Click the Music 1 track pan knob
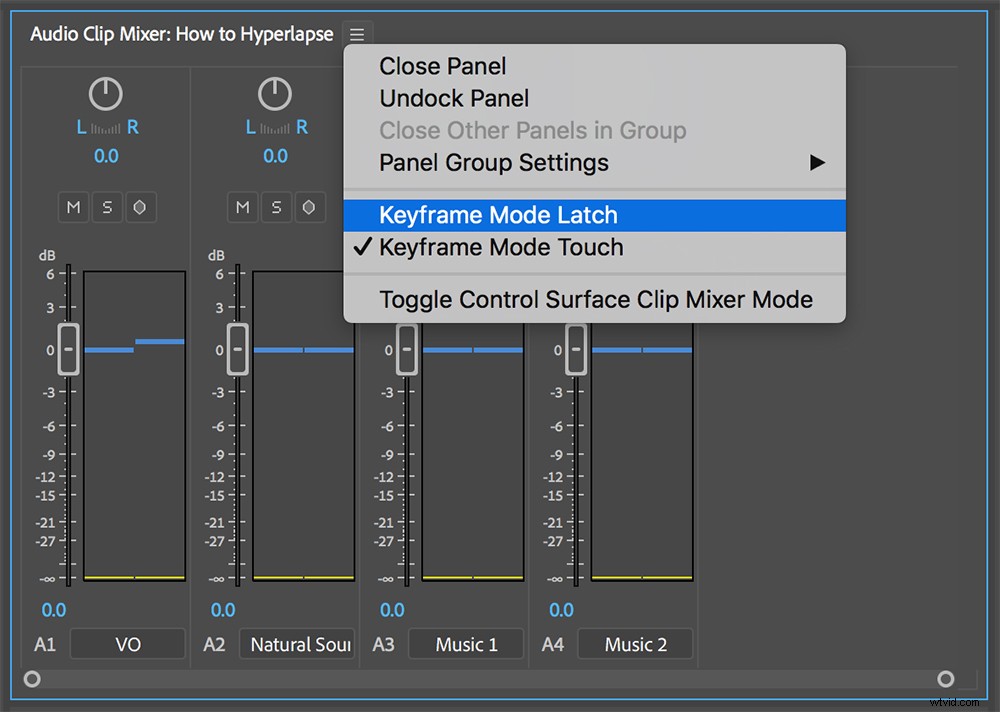 tap(445, 93)
